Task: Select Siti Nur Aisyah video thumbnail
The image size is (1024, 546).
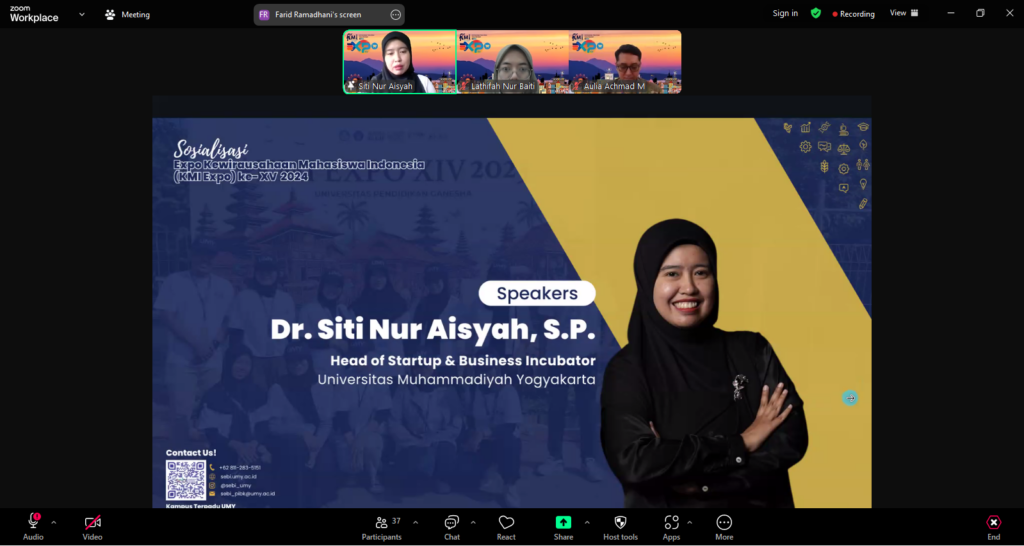Action: click(400, 62)
